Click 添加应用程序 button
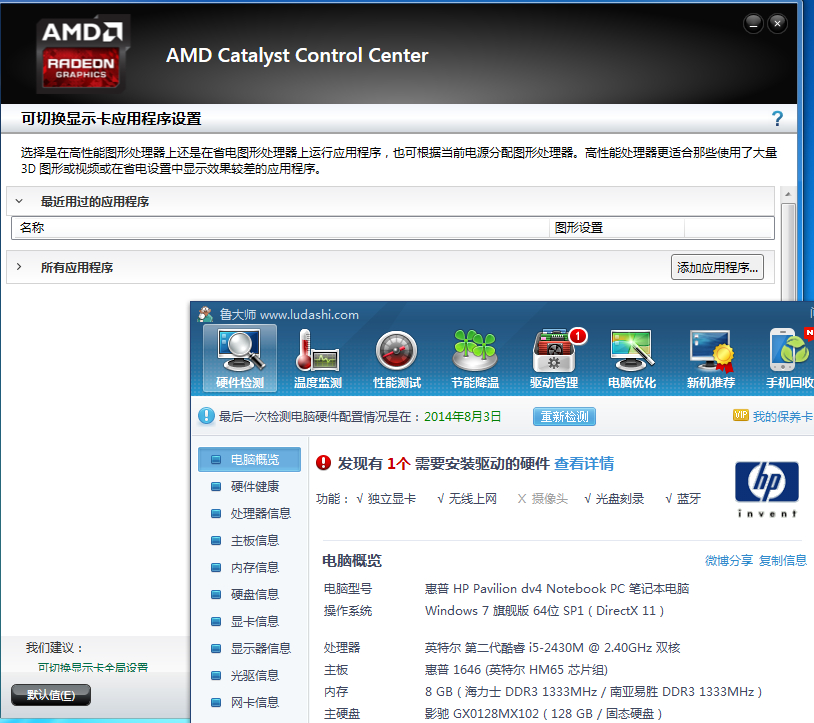Screen dimensions: 814x723 pyautogui.click(x=717, y=267)
